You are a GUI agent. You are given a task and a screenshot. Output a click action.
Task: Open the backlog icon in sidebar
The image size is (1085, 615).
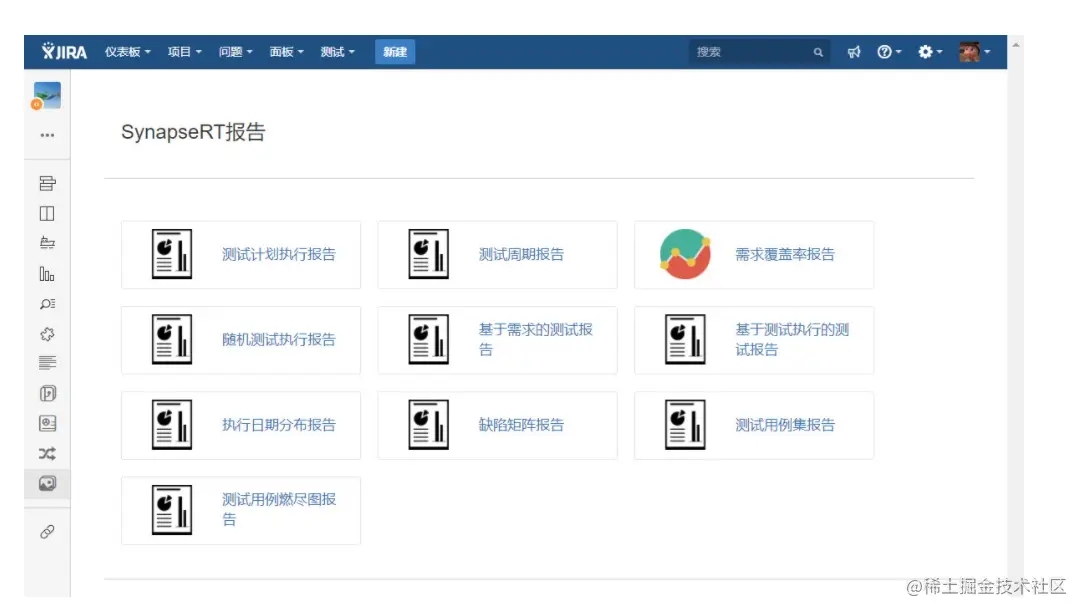47,183
